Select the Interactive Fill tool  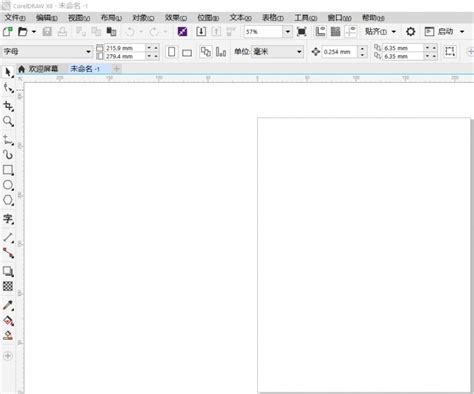(8, 320)
